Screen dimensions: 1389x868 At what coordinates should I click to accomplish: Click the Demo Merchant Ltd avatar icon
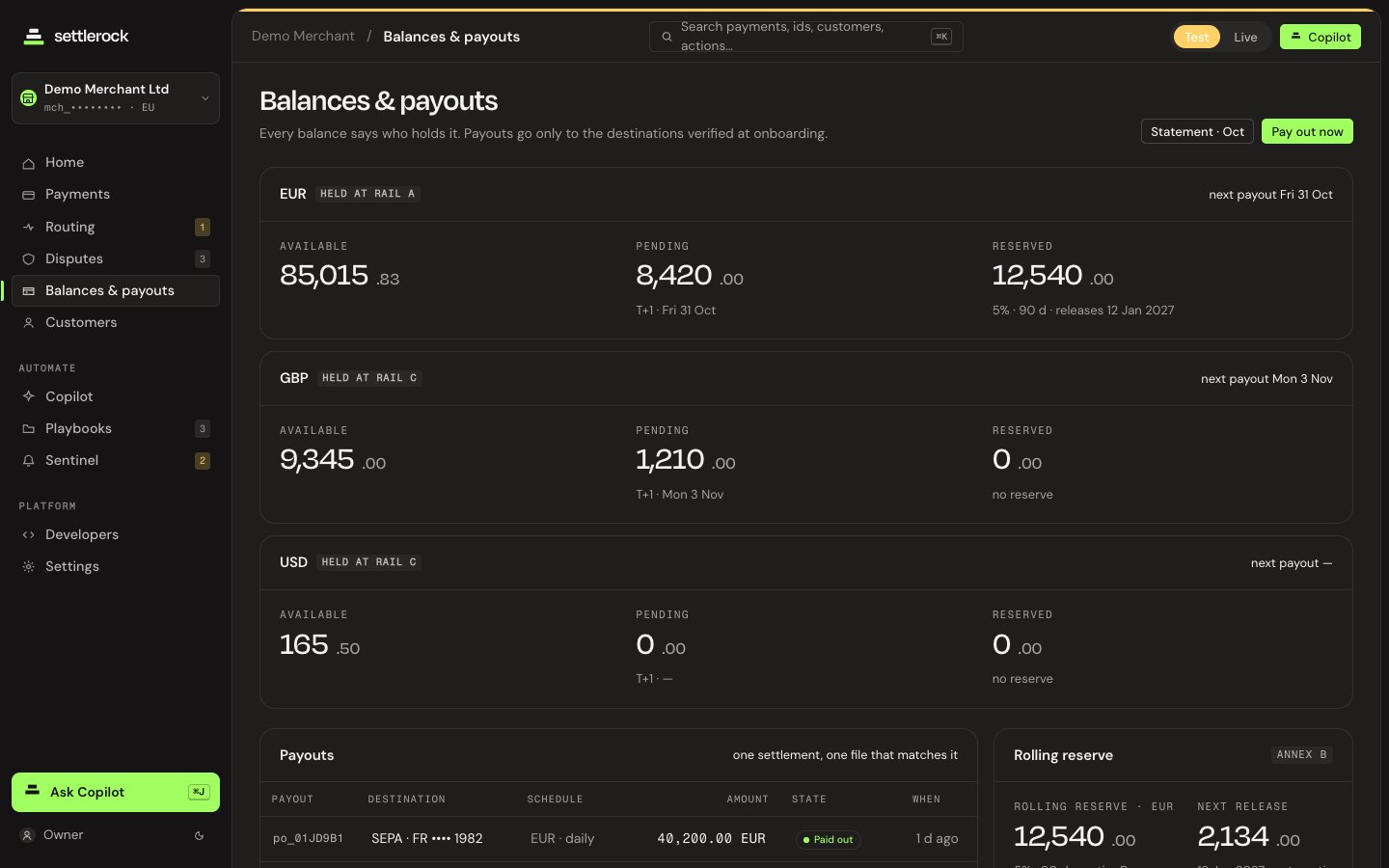[x=29, y=97]
